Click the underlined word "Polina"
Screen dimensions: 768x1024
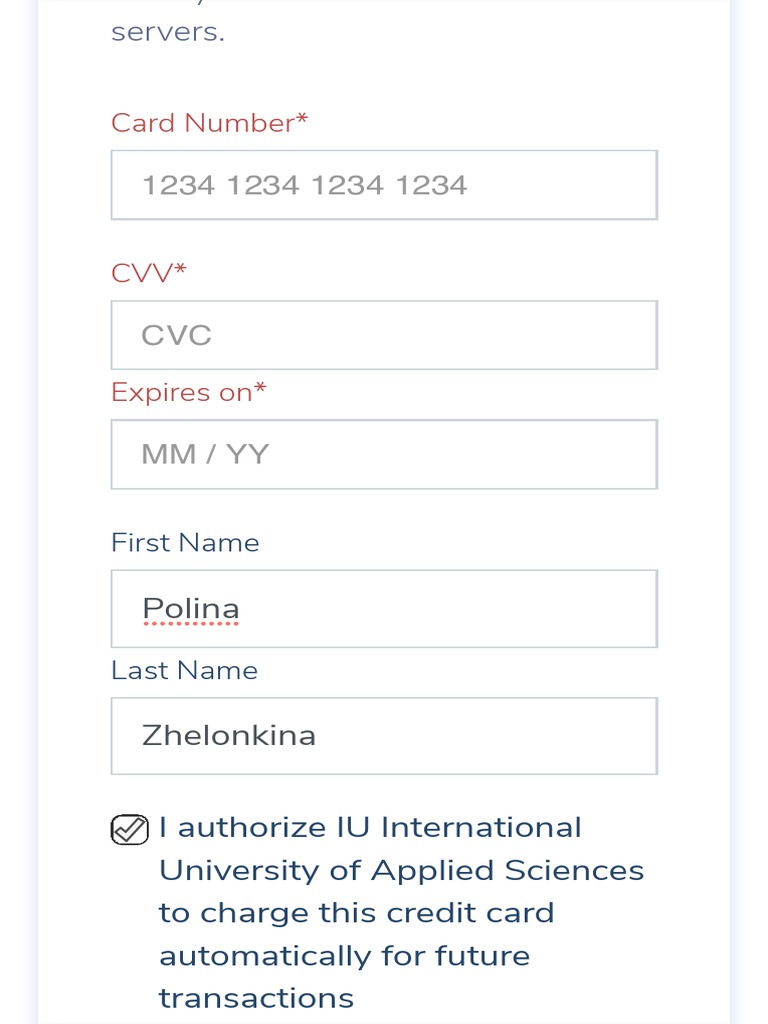point(191,609)
